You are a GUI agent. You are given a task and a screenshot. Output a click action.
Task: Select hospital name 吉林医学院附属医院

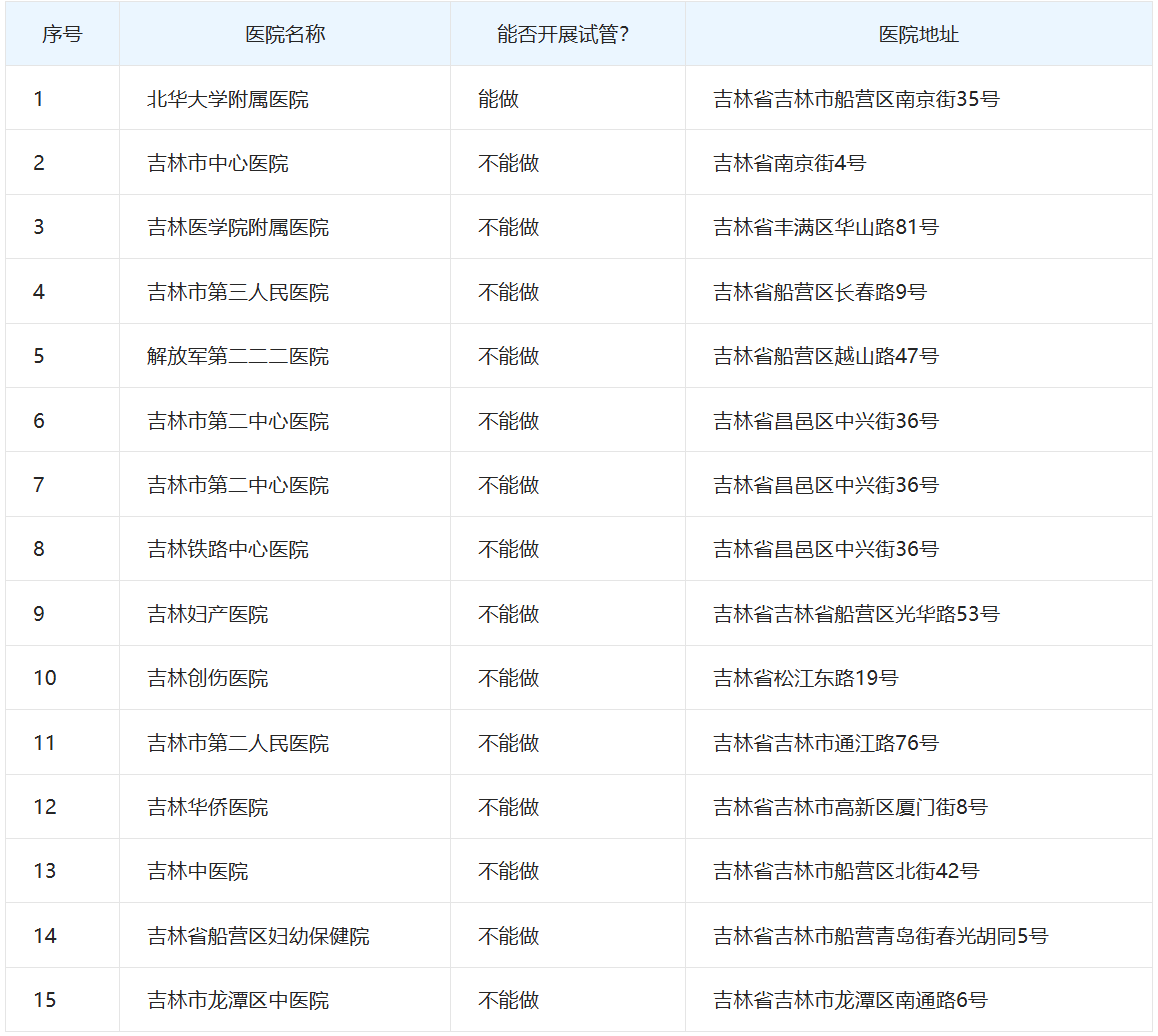[x=238, y=227]
